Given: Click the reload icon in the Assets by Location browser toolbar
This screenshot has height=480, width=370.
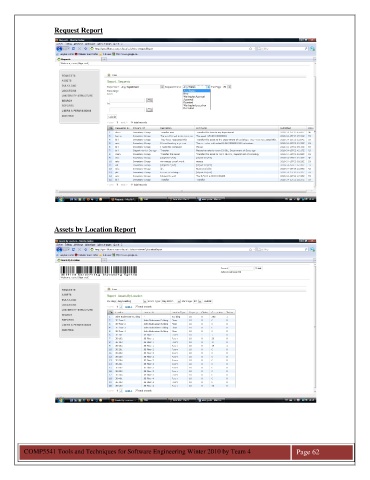Looking at the screenshot, I should click(74, 249).
